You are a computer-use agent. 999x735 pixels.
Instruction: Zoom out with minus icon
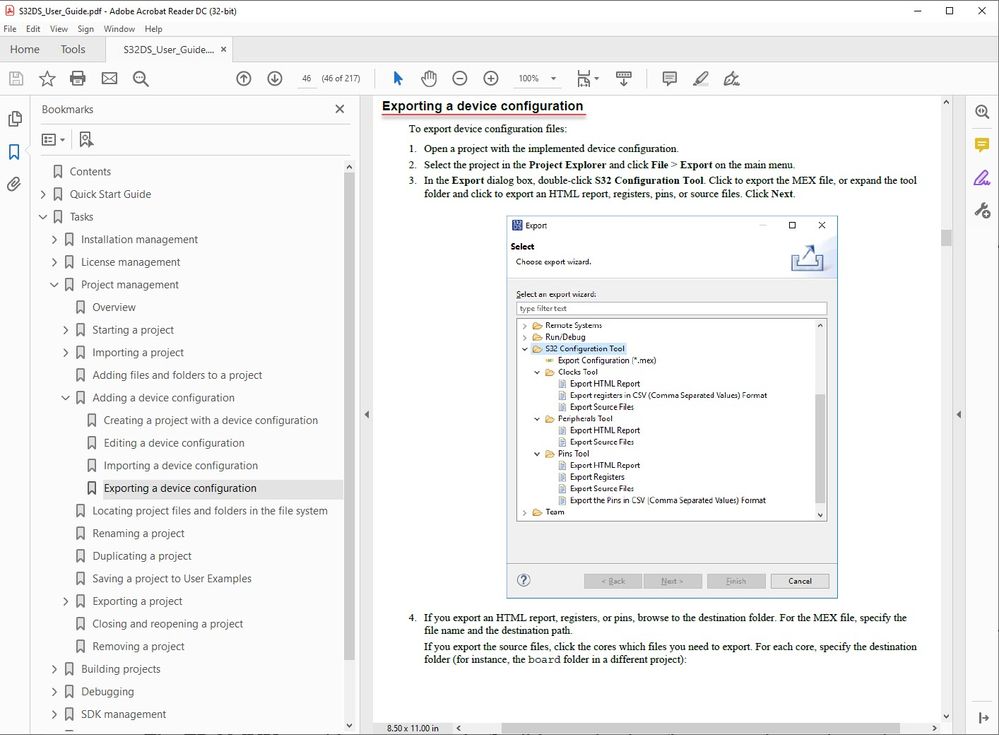click(x=459, y=78)
